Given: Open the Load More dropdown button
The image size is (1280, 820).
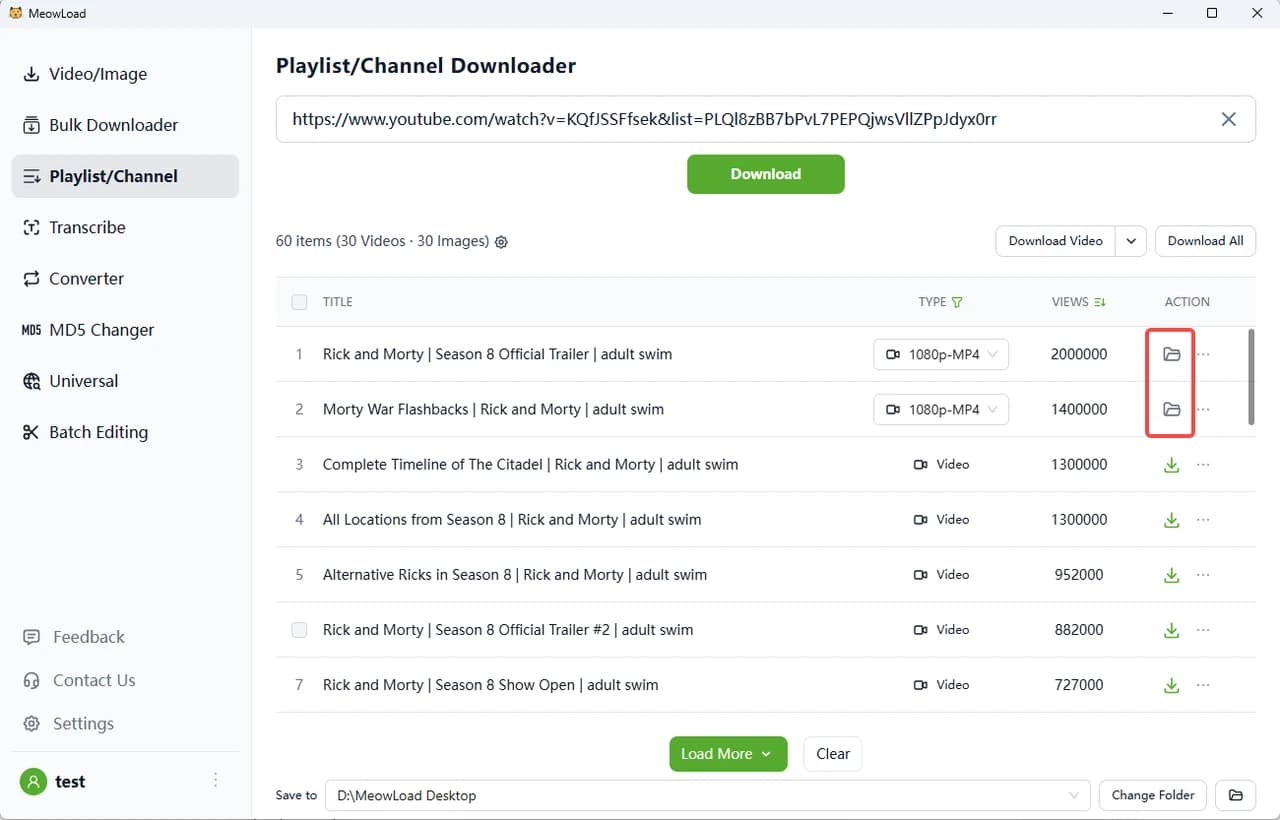Looking at the screenshot, I should (728, 754).
